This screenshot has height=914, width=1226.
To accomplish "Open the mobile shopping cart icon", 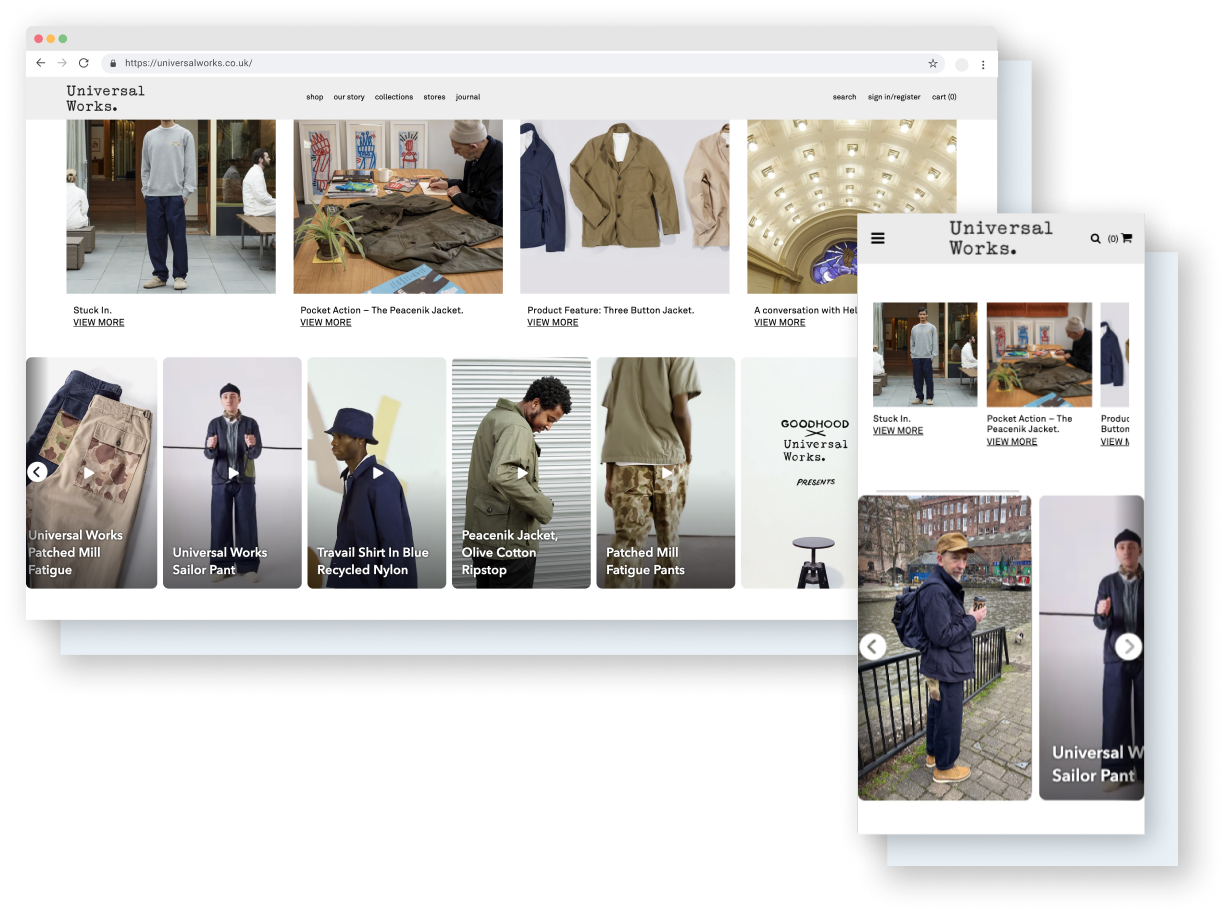I will 1126,238.
